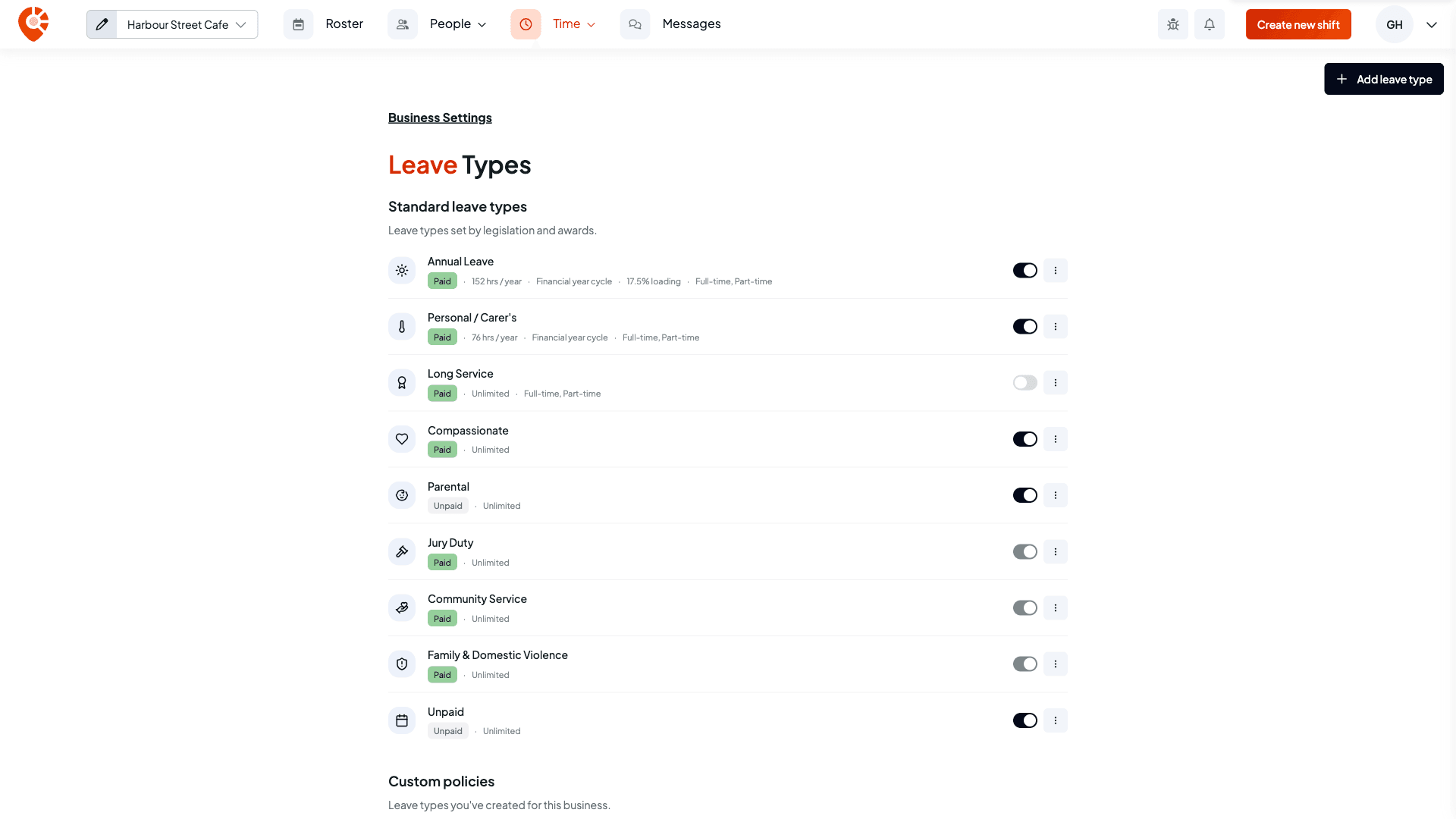Screen dimensions: 1456x819
Task: Toggle the Family & Domestic Violence switch
Action: point(1025,664)
